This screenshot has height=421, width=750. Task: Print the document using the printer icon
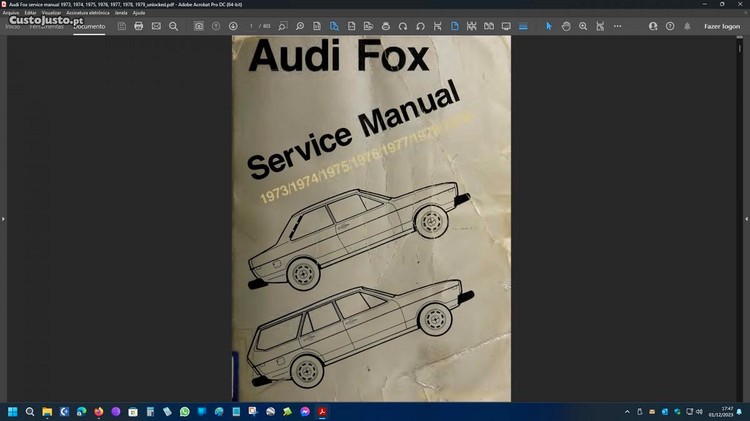point(138,26)
